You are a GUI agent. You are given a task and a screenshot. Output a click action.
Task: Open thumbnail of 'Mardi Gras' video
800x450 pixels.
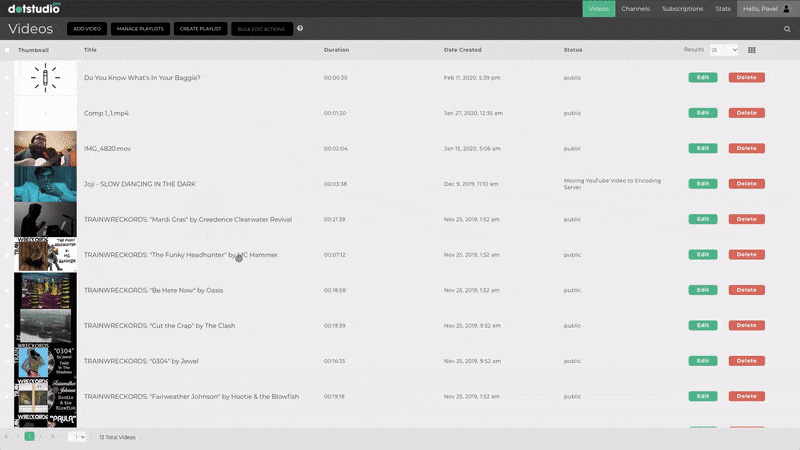[45, 219]
